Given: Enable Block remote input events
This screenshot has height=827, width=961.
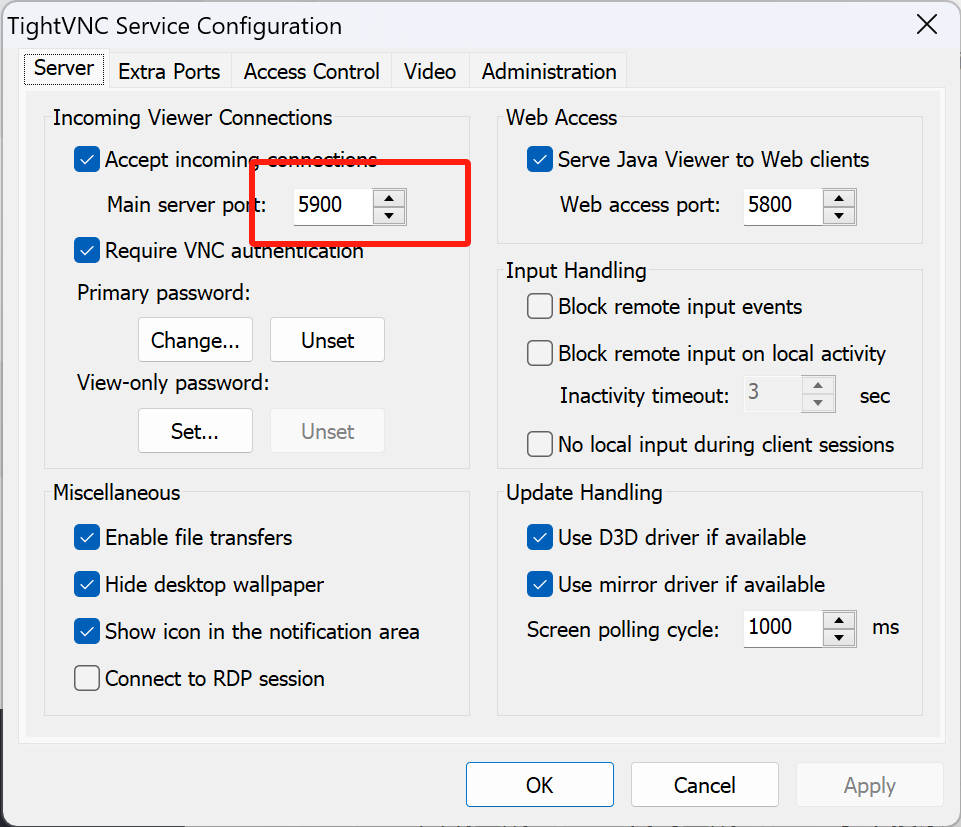Looking at the screenshot, I should point(539,306).
